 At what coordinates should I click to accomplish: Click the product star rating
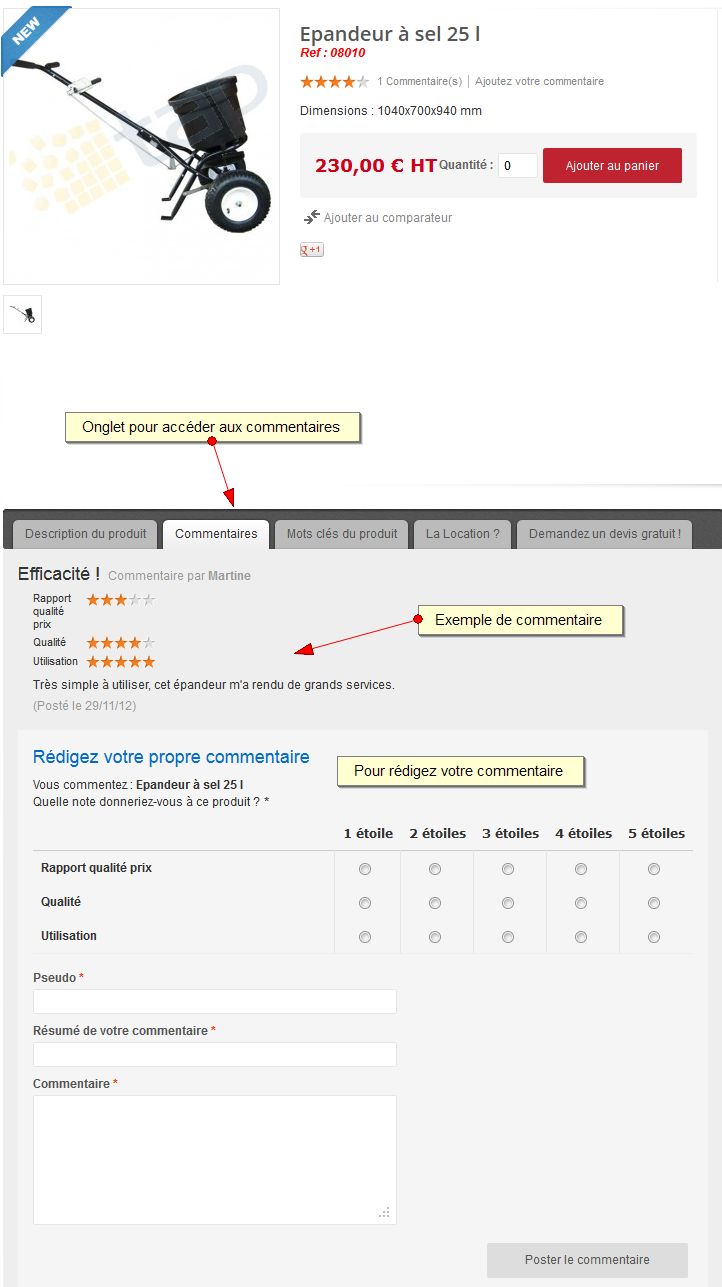pos(335,82)
